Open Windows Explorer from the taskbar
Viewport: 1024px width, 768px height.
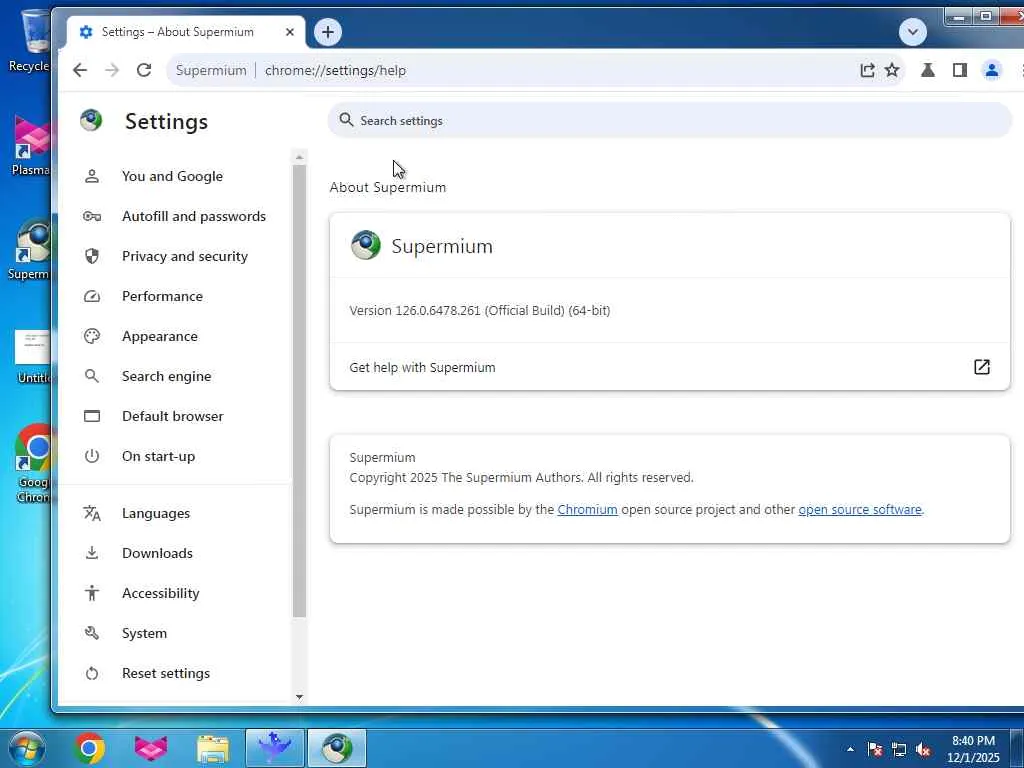(x=213, y=748)
